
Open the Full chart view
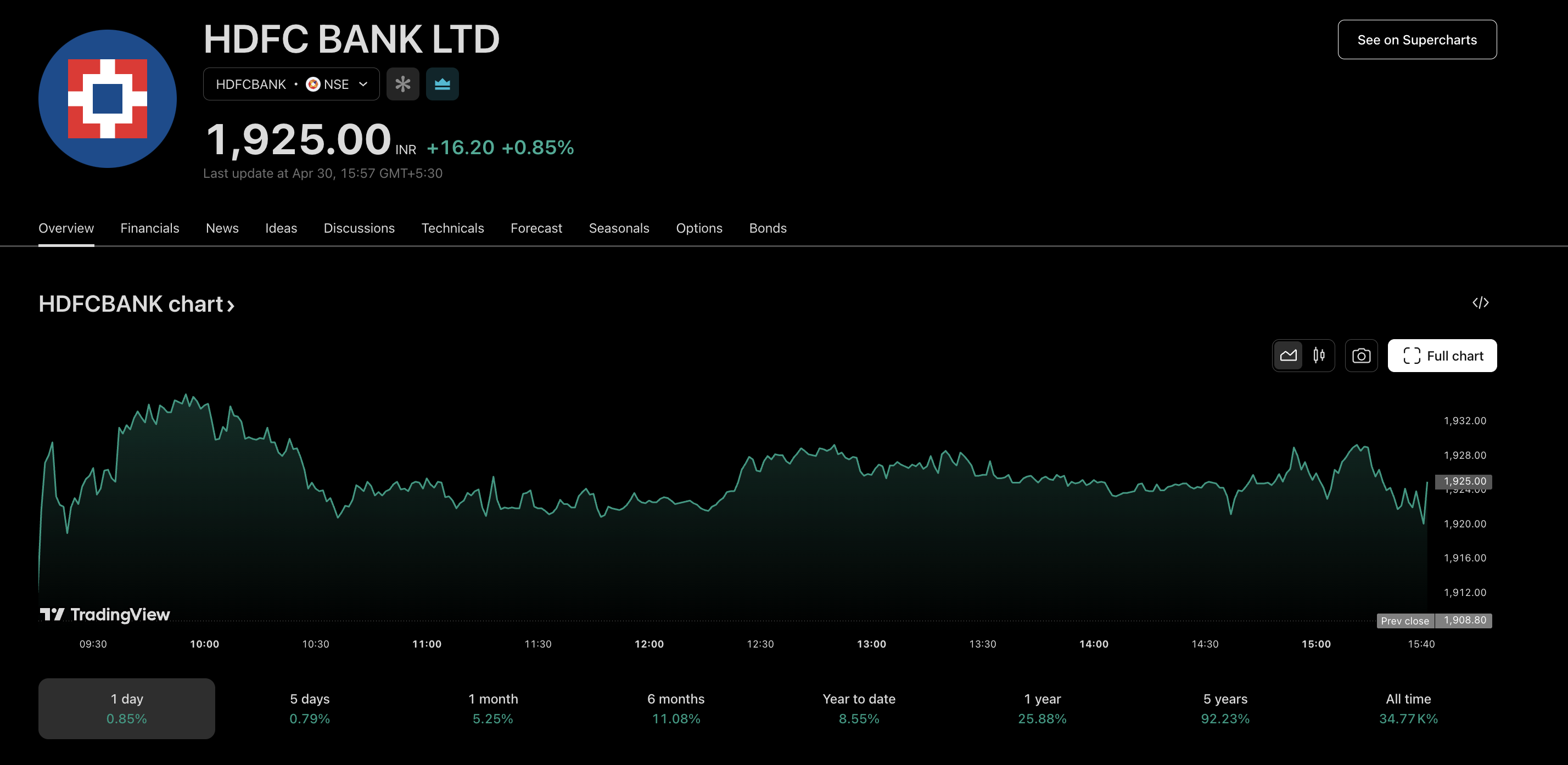[1442, 356]
